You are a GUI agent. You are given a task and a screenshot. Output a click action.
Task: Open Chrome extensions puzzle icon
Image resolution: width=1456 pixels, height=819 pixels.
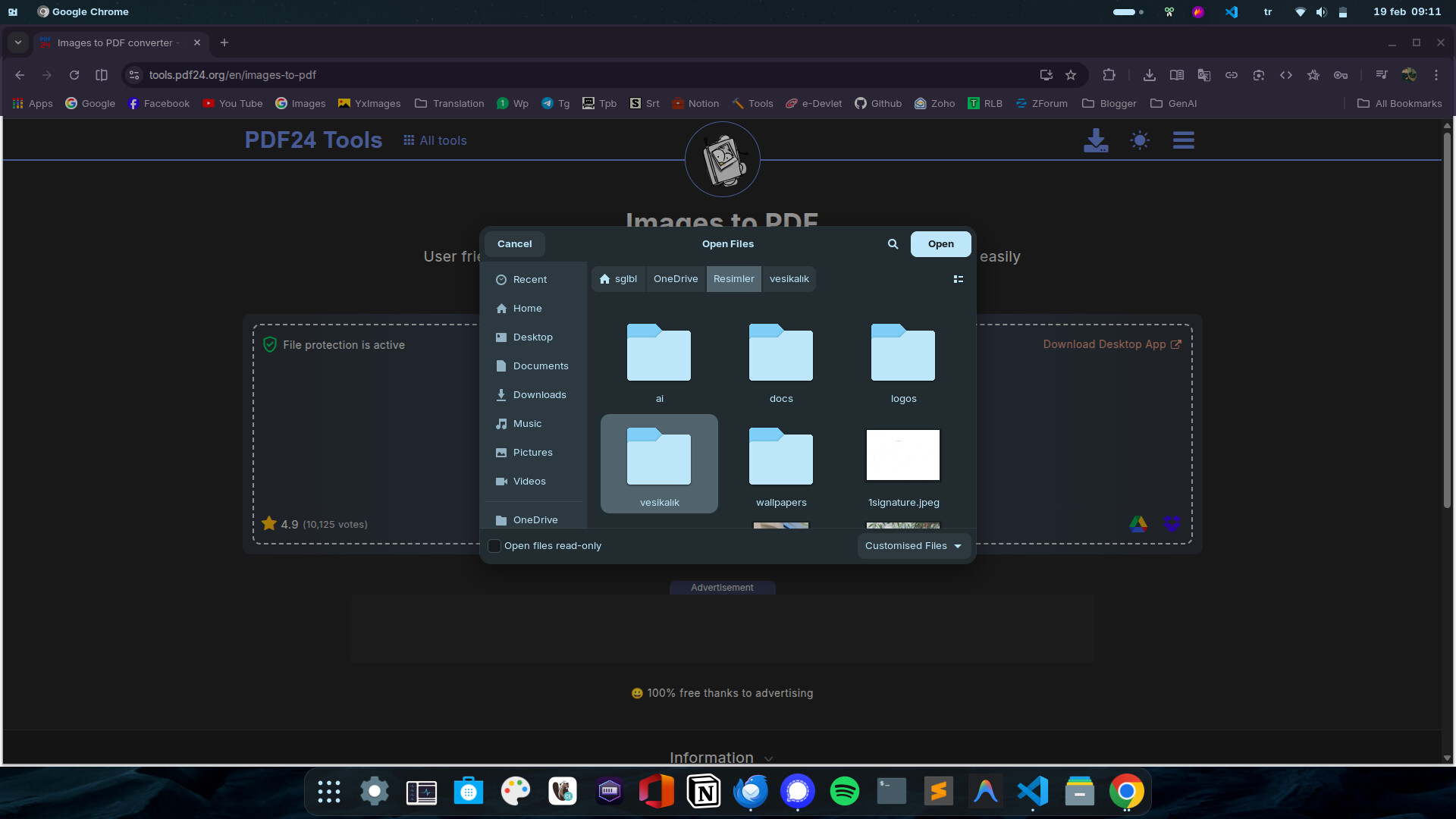coord(1109,75)
